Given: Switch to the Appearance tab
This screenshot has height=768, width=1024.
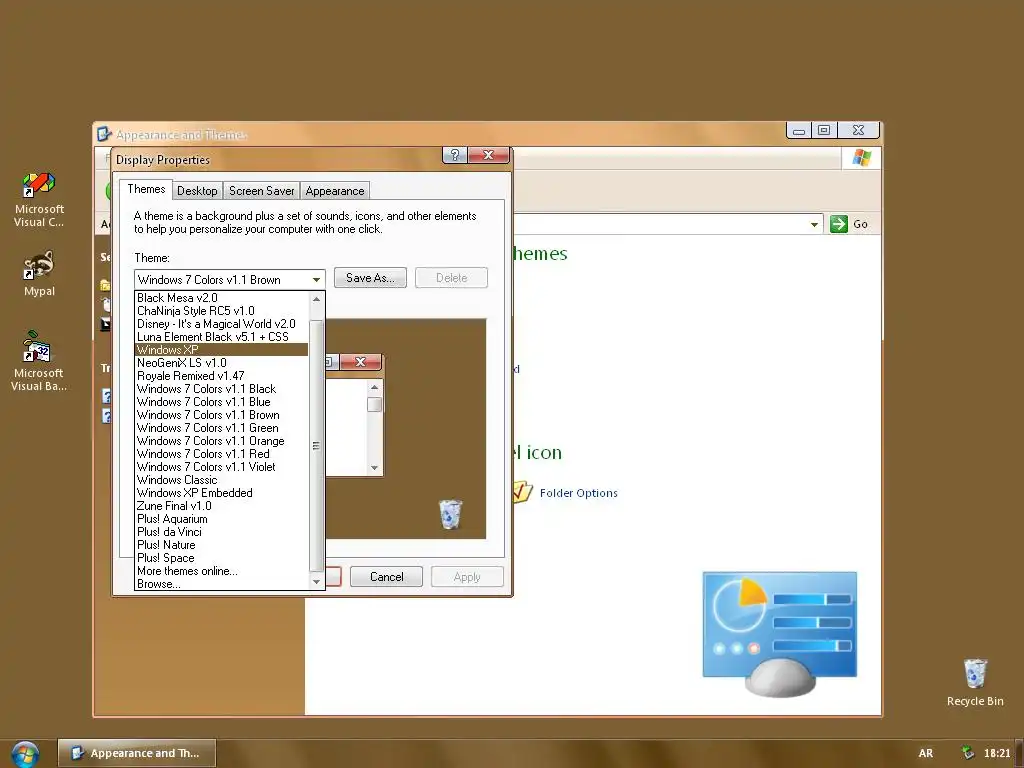Looking at the screenshot, I should pyautogui.click(x=335, y=191).
